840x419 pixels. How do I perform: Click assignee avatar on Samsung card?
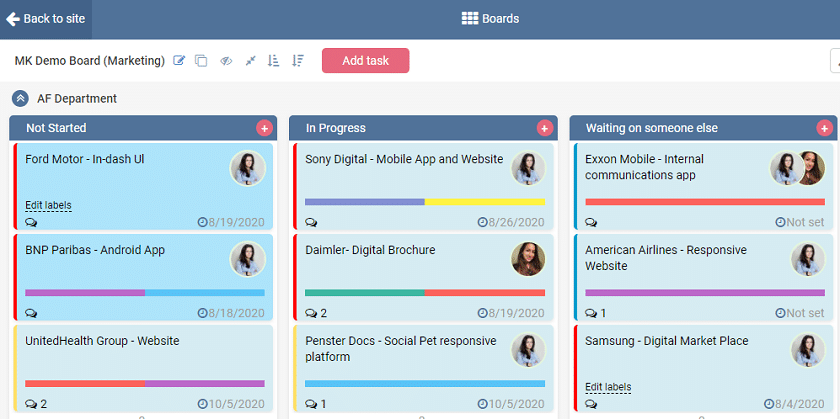[808, 350]
